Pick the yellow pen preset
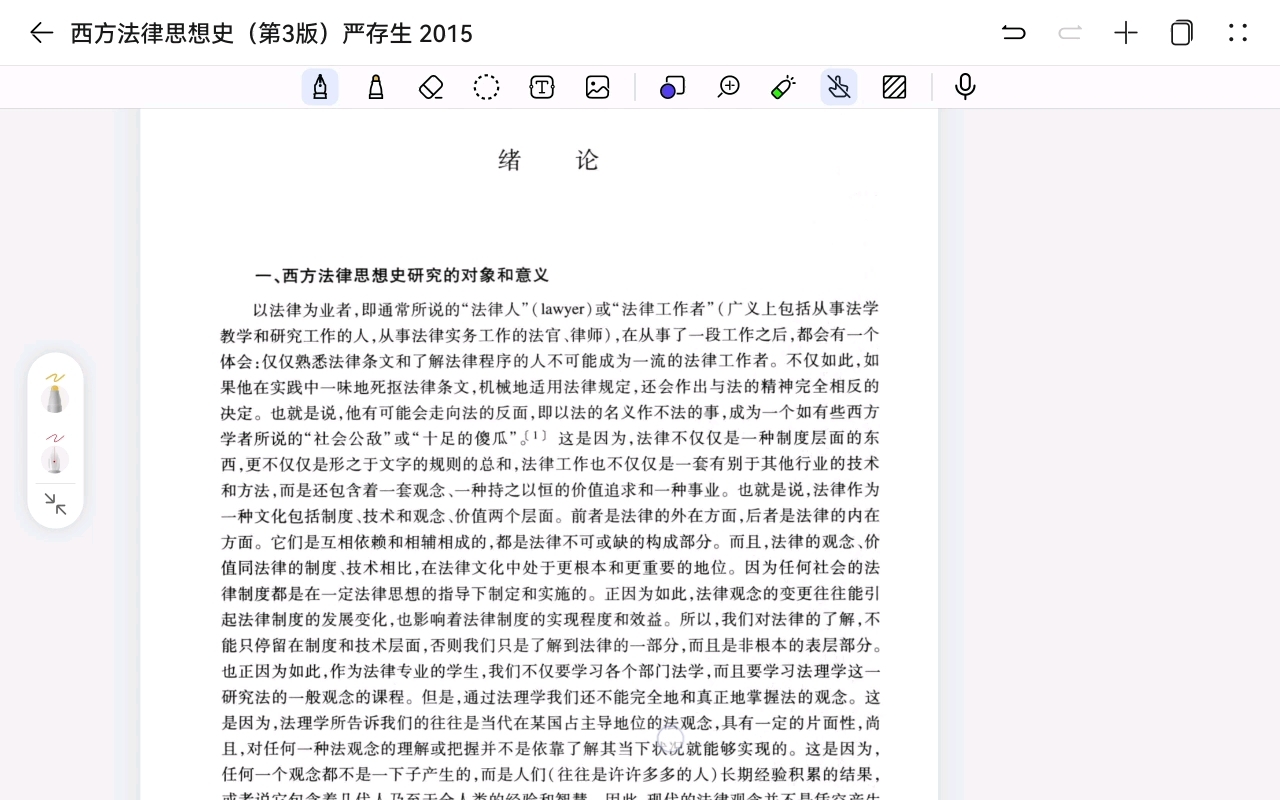1280x800 pixels. point(55,392)
